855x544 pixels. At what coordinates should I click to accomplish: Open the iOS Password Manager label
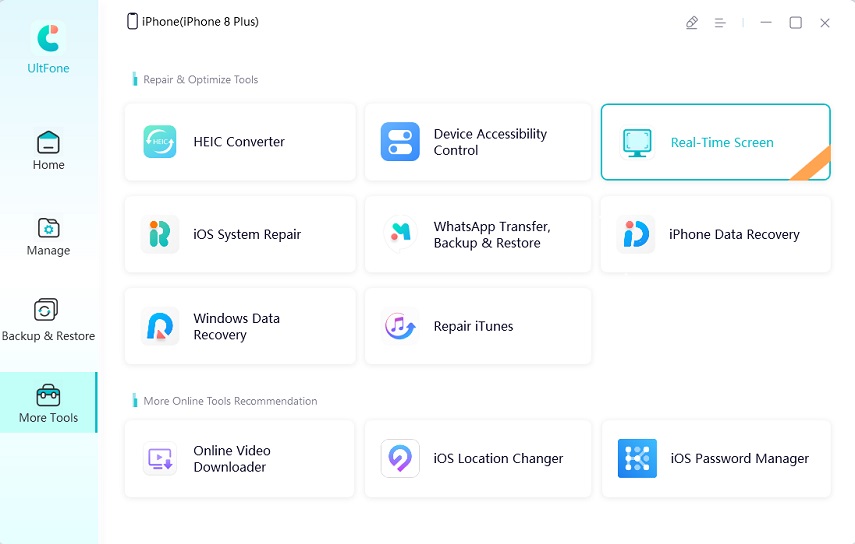click(x=739, y=458)
